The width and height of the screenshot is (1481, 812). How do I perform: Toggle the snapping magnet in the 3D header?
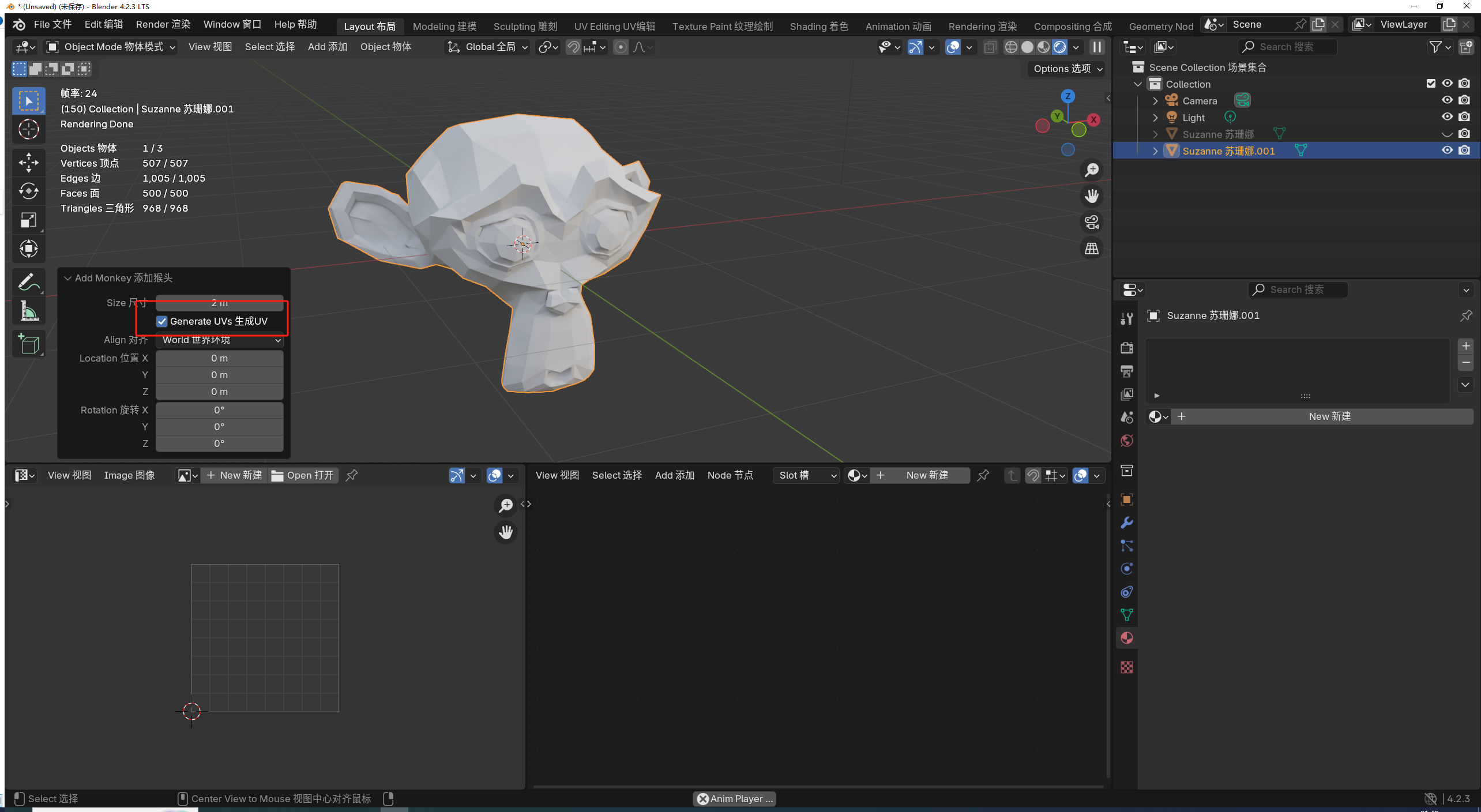pos(573,47)
